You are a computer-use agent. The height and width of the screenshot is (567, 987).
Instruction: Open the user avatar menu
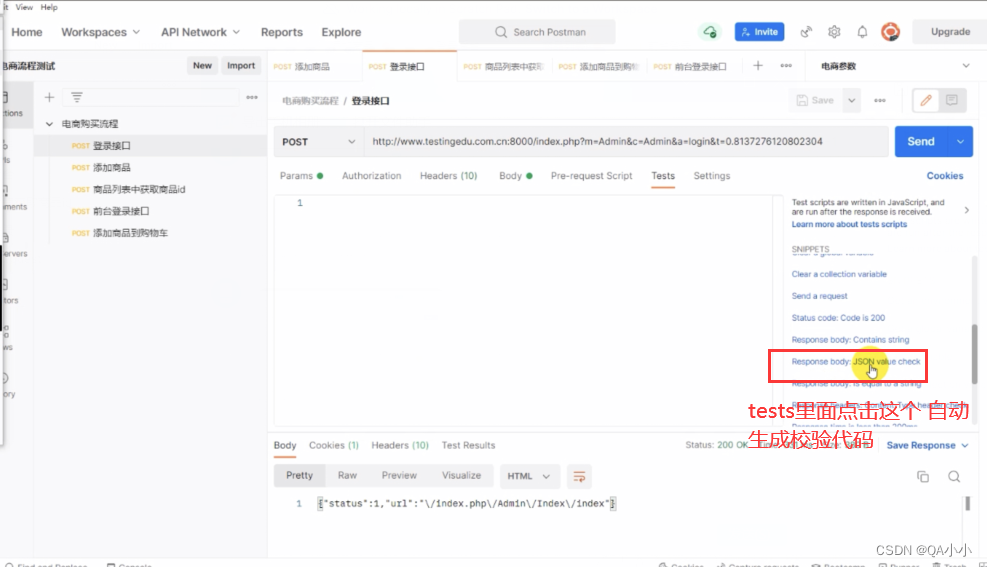890,32
